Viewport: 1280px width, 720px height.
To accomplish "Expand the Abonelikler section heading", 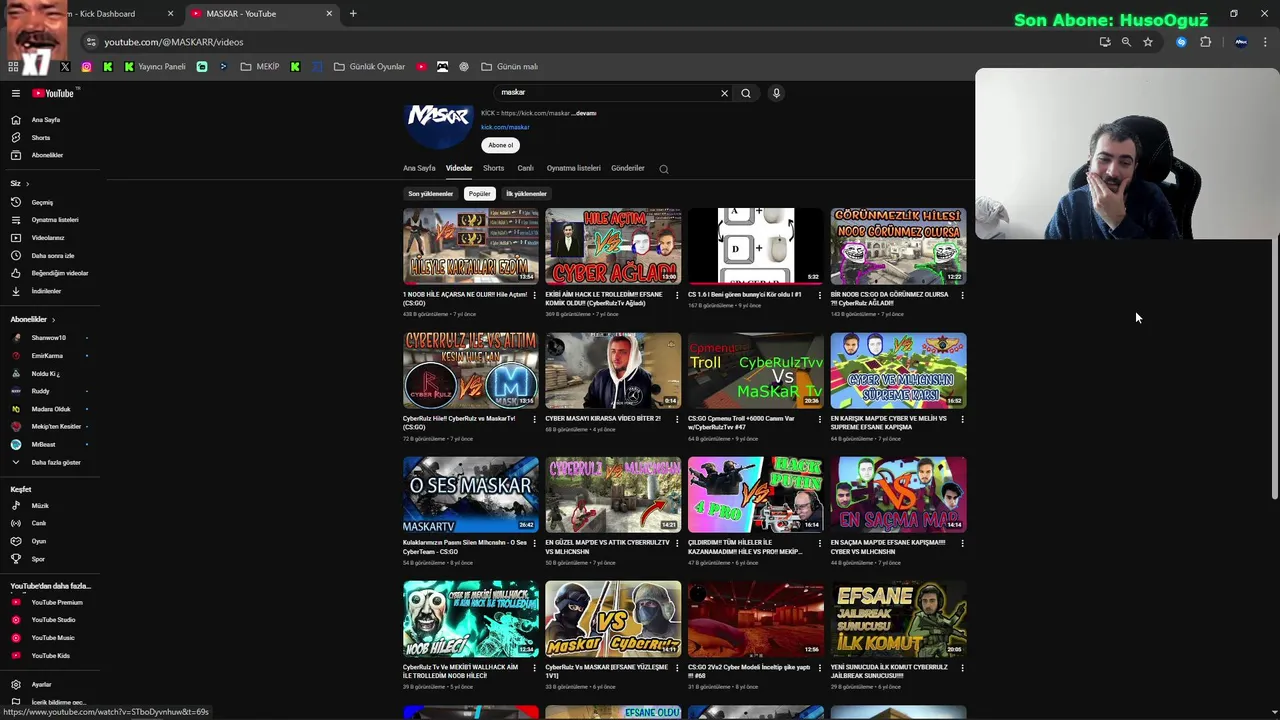I will 33,319.
